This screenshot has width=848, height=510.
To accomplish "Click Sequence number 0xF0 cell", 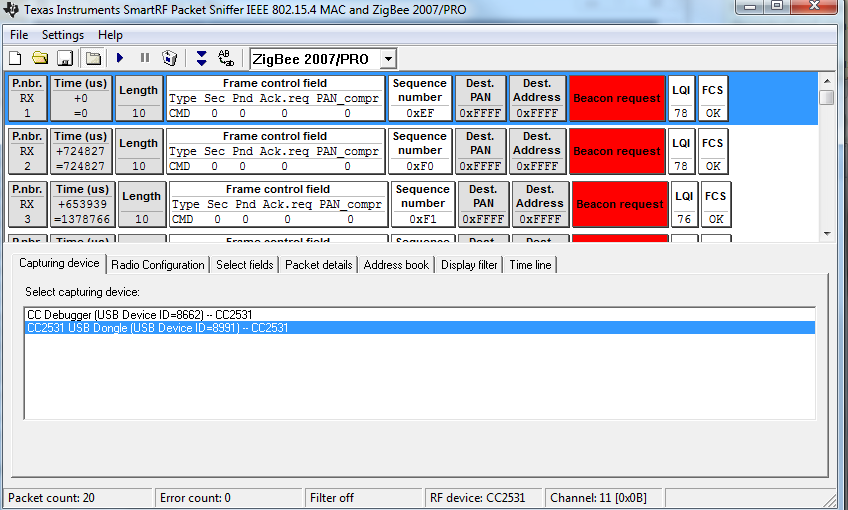I will pyautogui.click(x=420, y=151).
